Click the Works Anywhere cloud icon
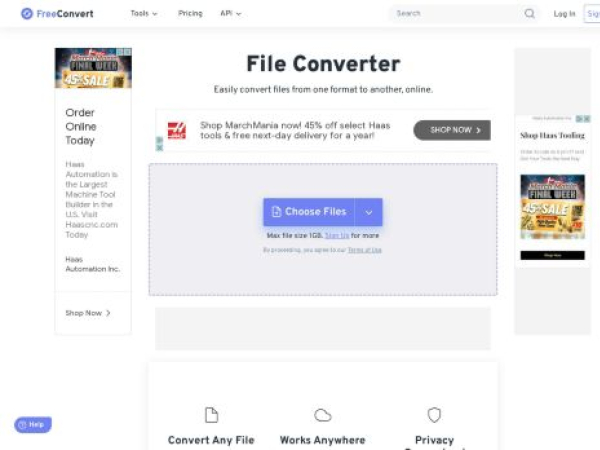 (323, 415)
